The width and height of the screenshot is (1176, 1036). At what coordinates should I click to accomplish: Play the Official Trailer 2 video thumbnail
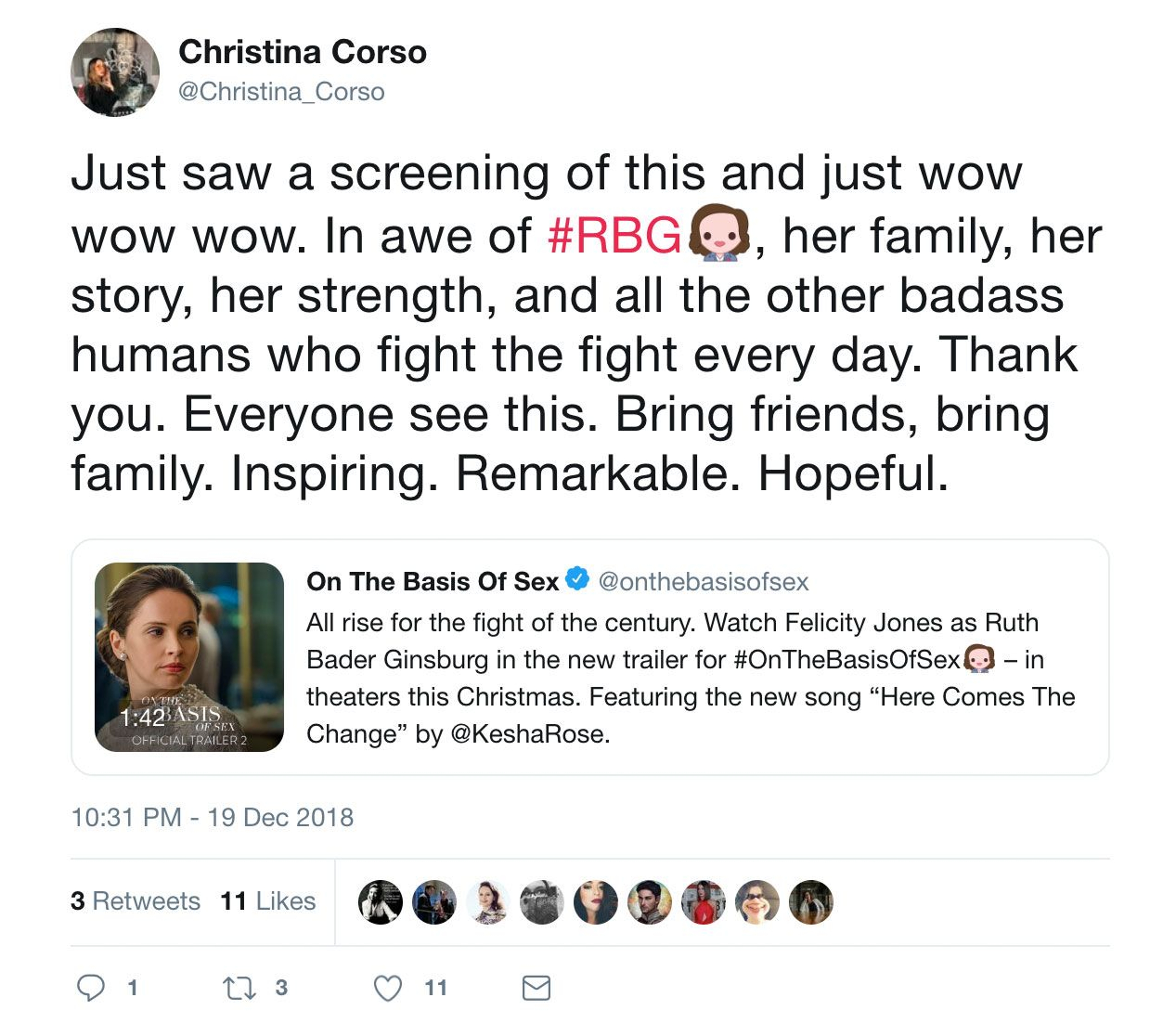(189, 657)
